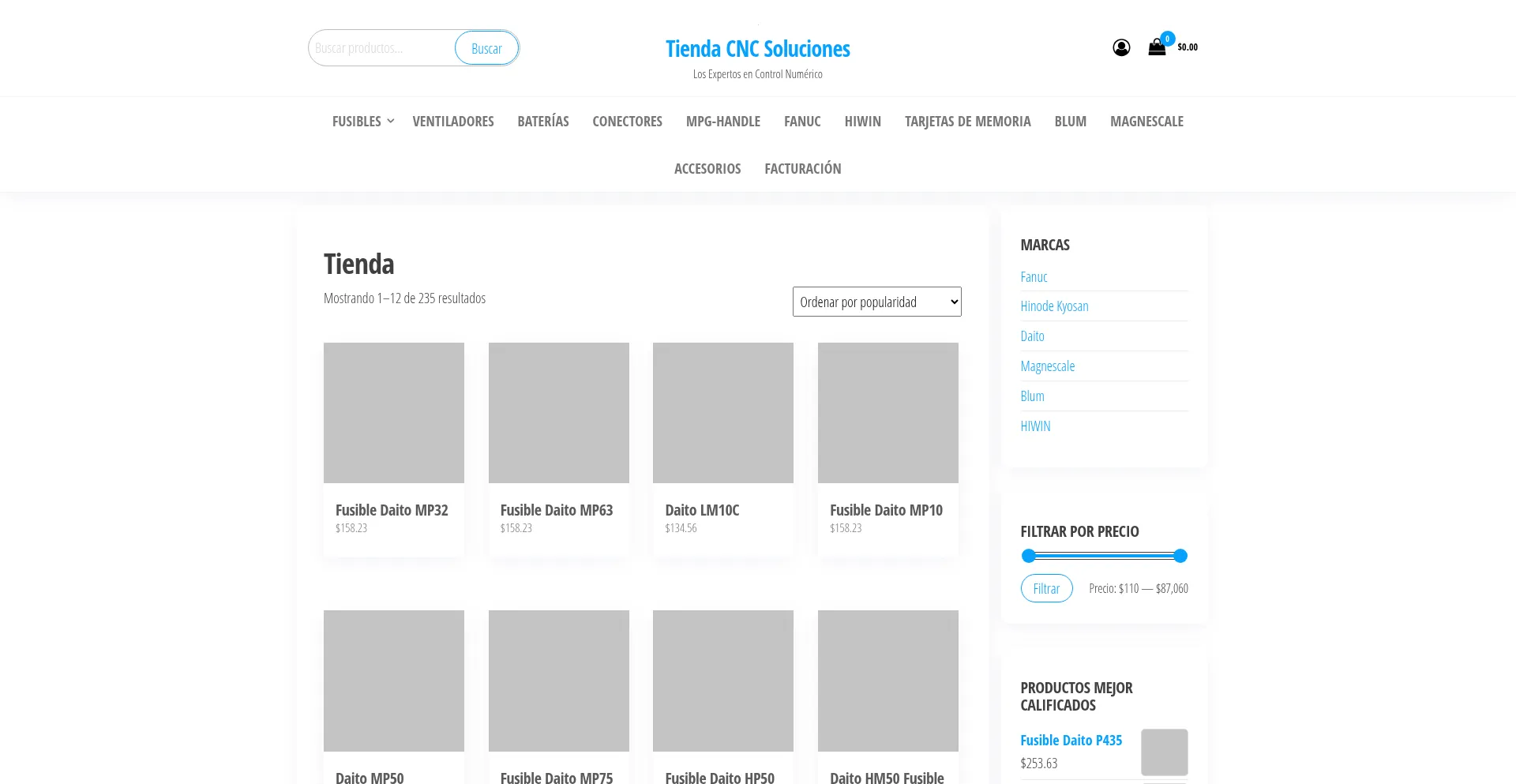1516x784 pixels.
Task: Open the 'Fusible Daito MP32' product title
Action: tap(392, 510)
